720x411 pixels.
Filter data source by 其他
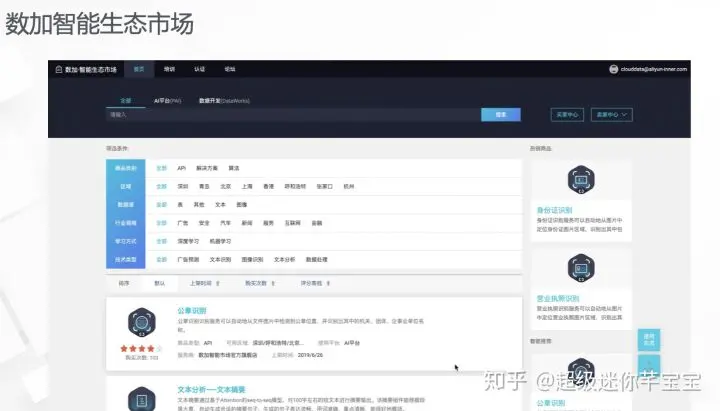(199, 205)
